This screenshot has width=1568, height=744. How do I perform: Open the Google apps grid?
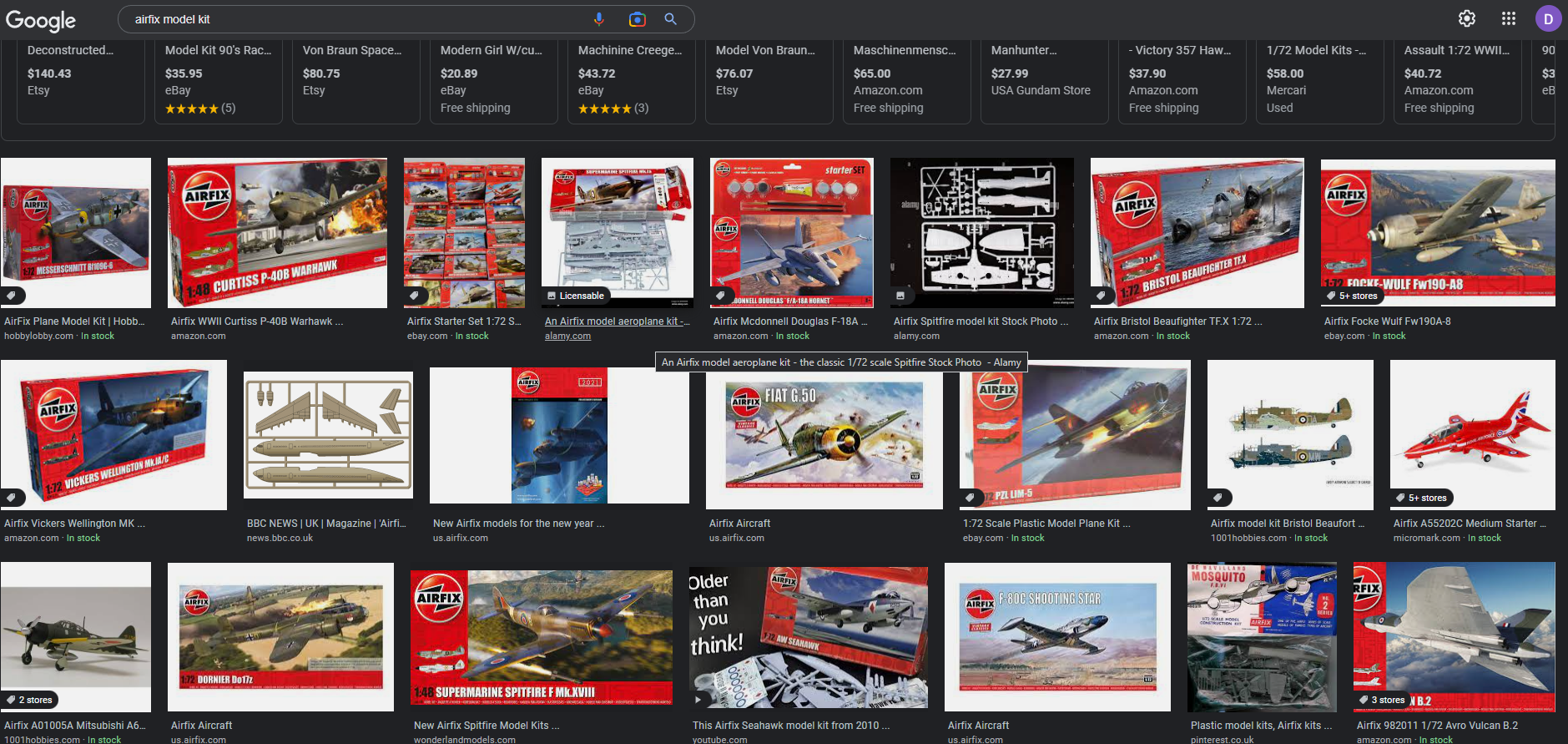pyautogui.click(x=1509, y=18)
